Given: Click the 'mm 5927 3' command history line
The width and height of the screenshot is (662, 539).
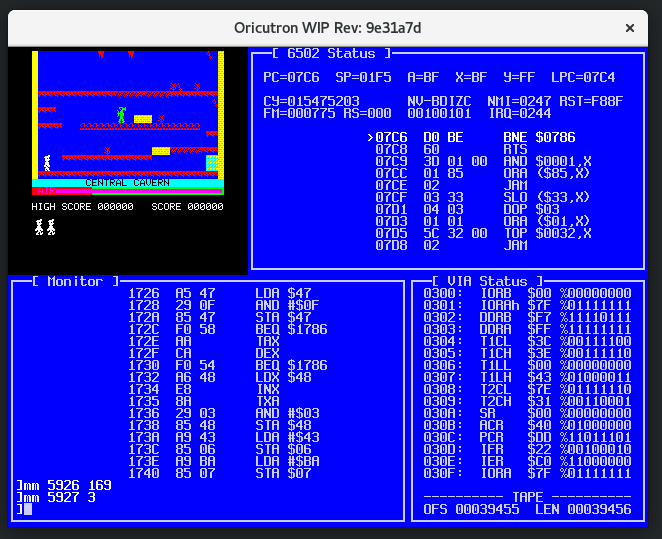Looking at the screenshot, I should pyautogui.click(x=56, y=497).
